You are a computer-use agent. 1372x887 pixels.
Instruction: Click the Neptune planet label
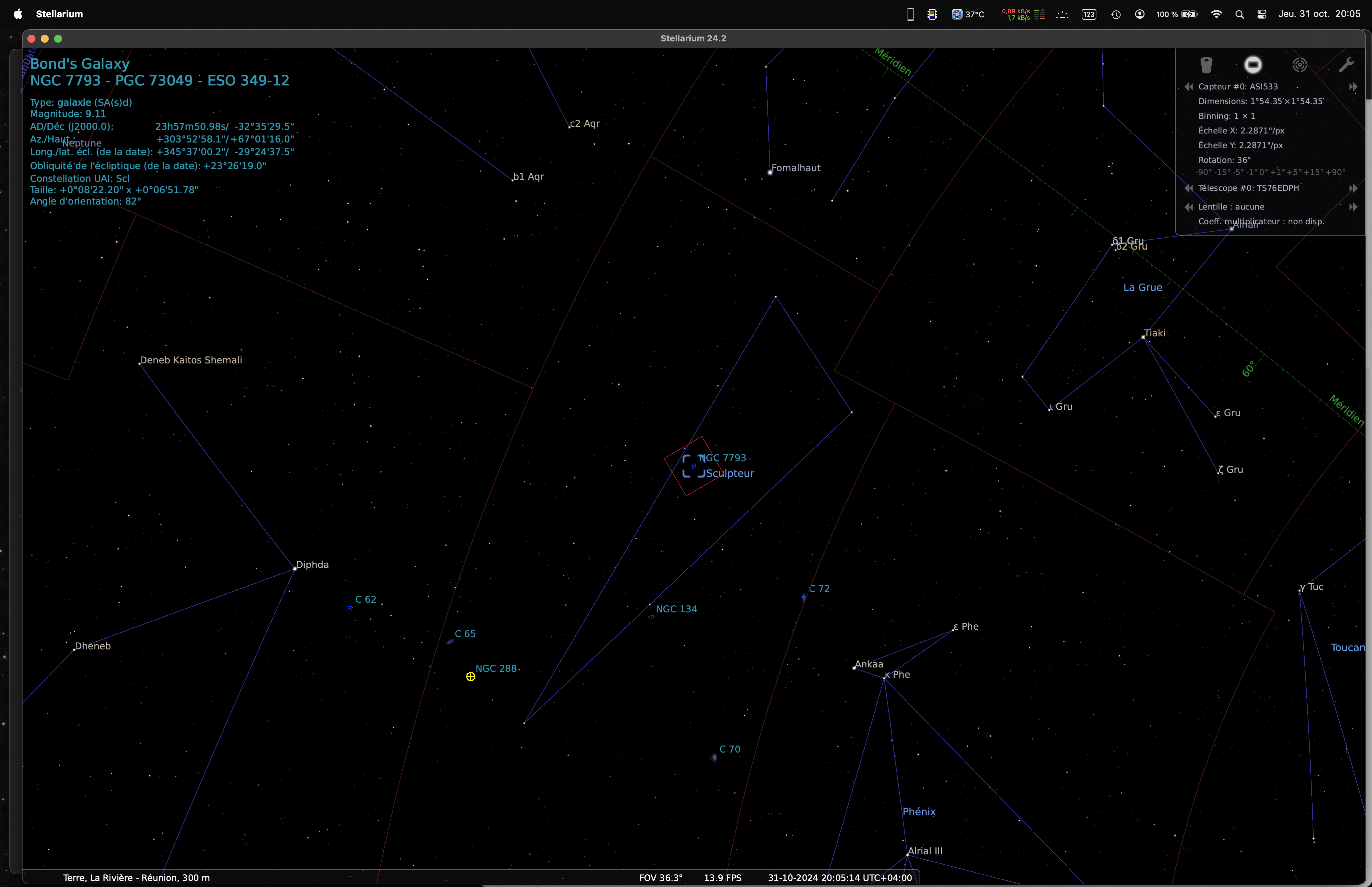click(x=82, y=143)
